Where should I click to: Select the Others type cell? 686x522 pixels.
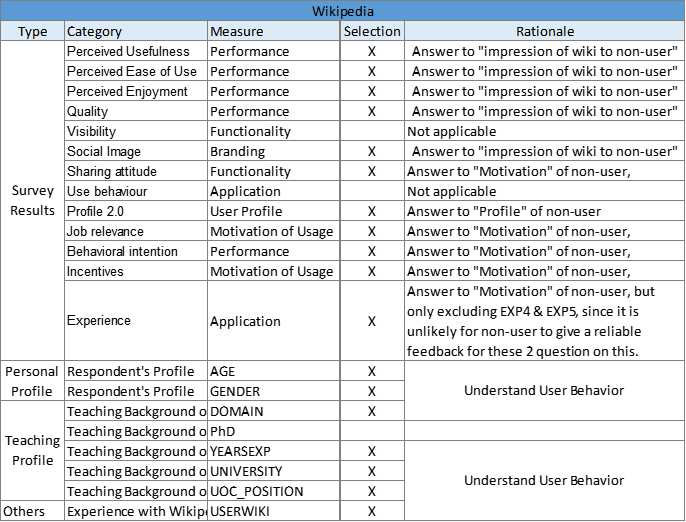click(x=32, y=511)
